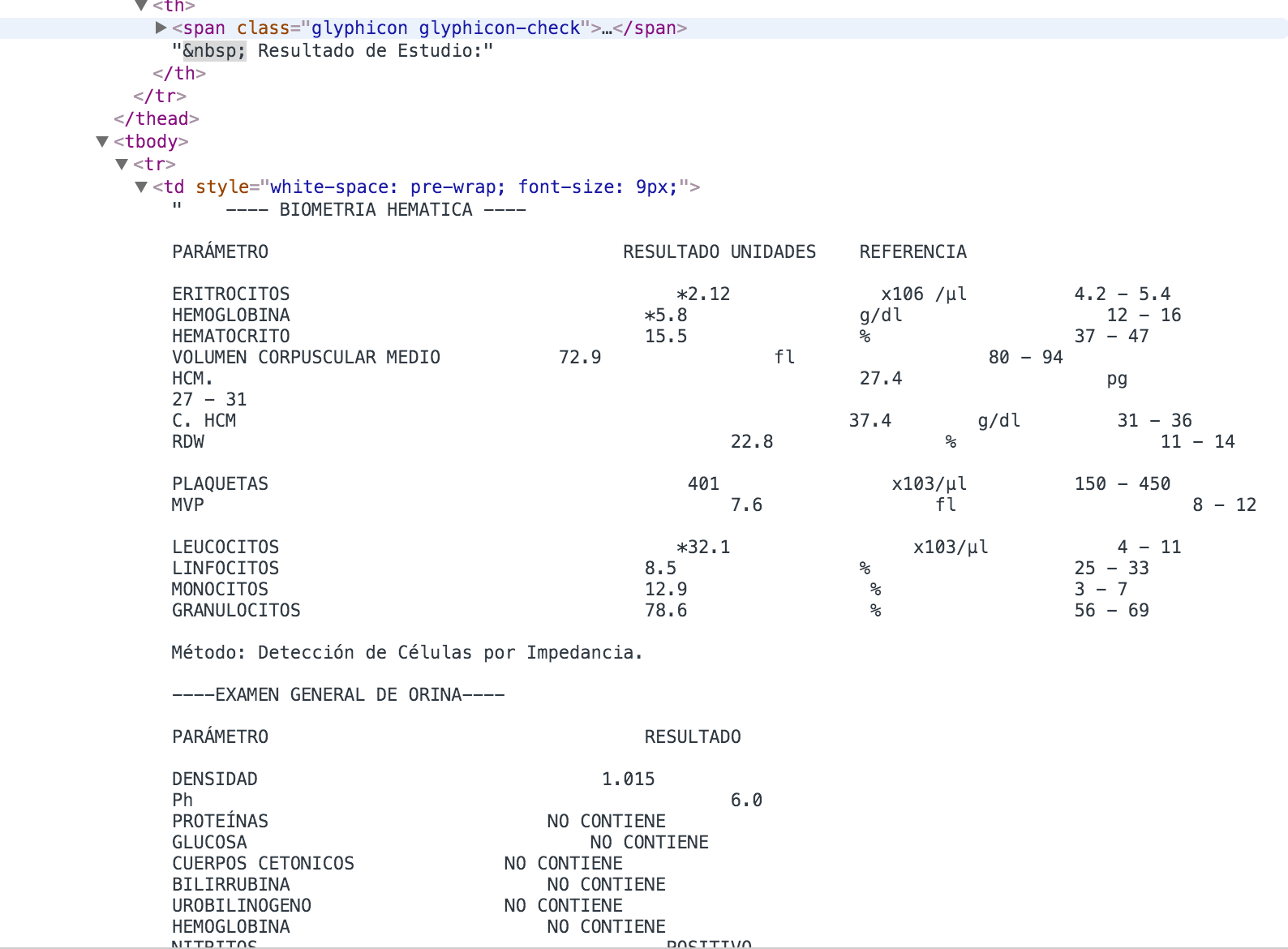This screenshot has width=1288, height=949.
Task: Click the 'REFERENCIA' column header
Action: point(913,251)
